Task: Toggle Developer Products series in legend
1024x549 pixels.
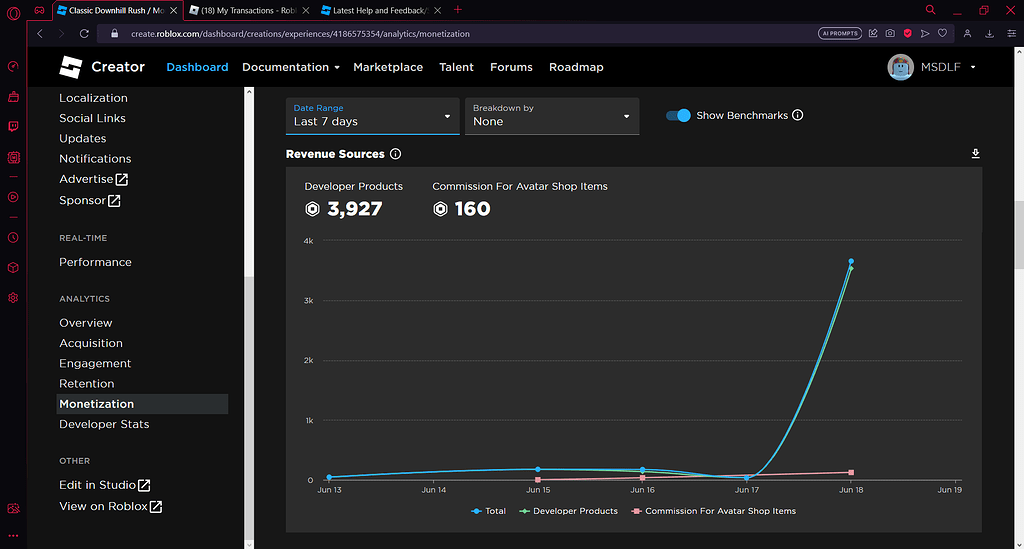Action: pos(568,511)
